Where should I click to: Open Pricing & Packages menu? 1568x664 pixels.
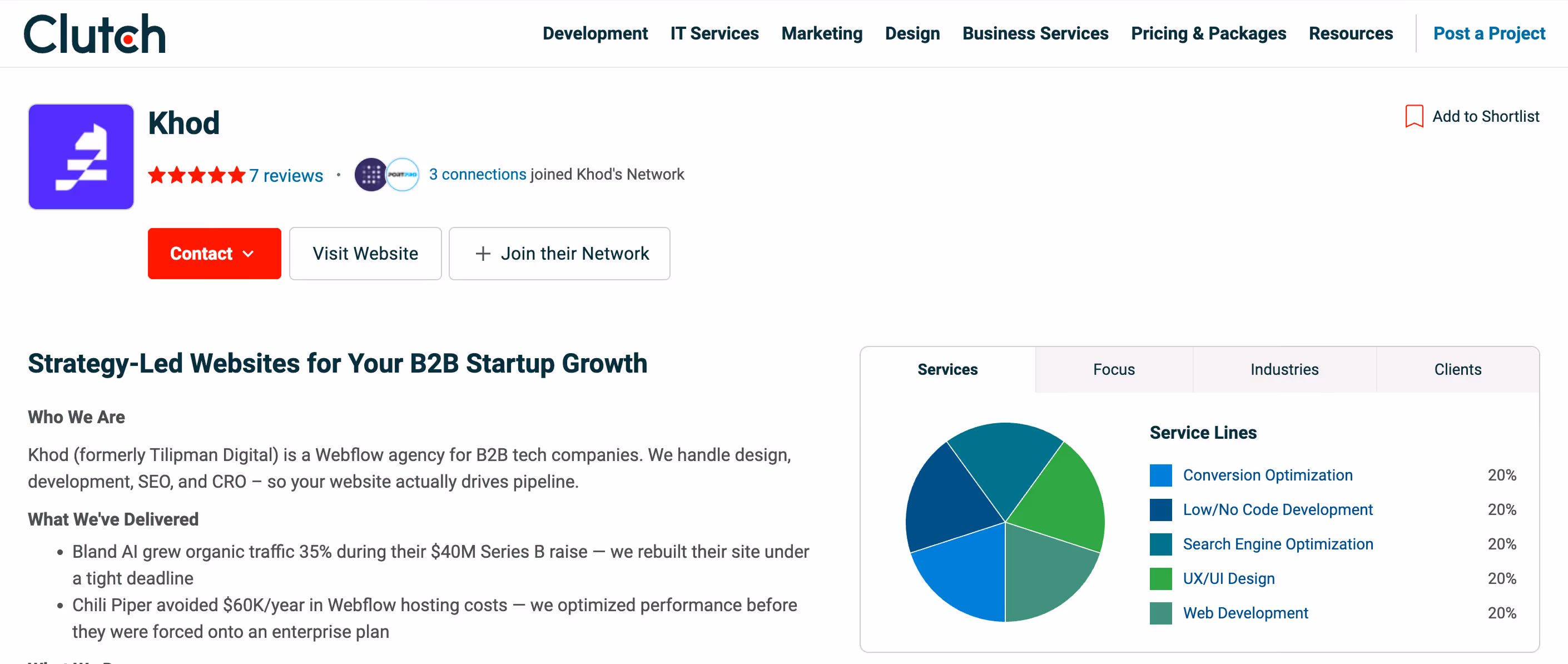1208,33
